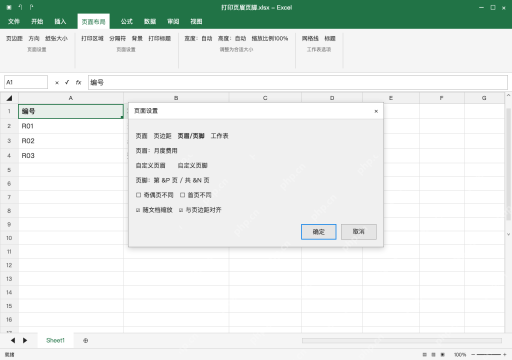Close the 页面设置 dialog with X
The width and height of the screenshot is (512, 360).
(x=376, y=111)
